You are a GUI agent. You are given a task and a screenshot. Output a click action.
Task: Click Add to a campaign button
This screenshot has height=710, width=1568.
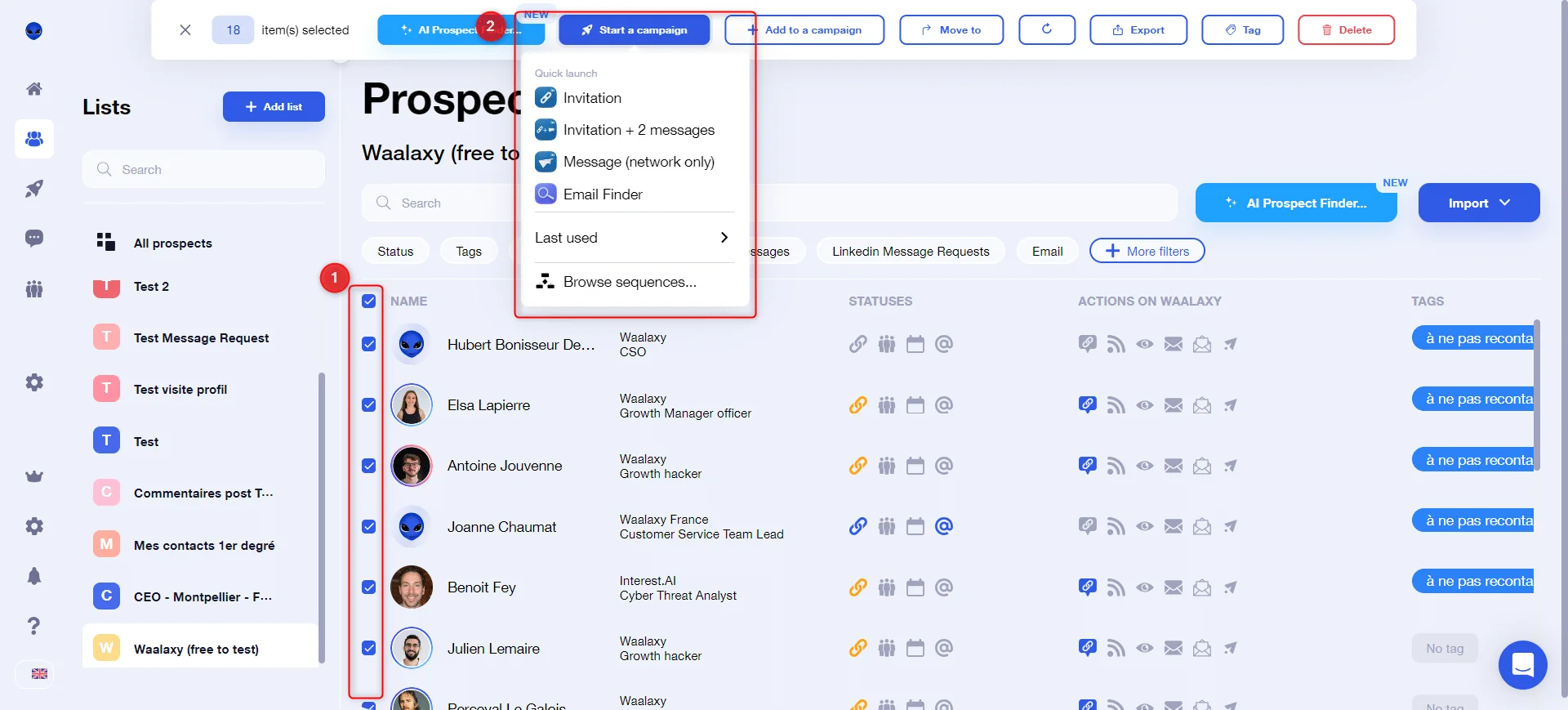tap(804, 30)
